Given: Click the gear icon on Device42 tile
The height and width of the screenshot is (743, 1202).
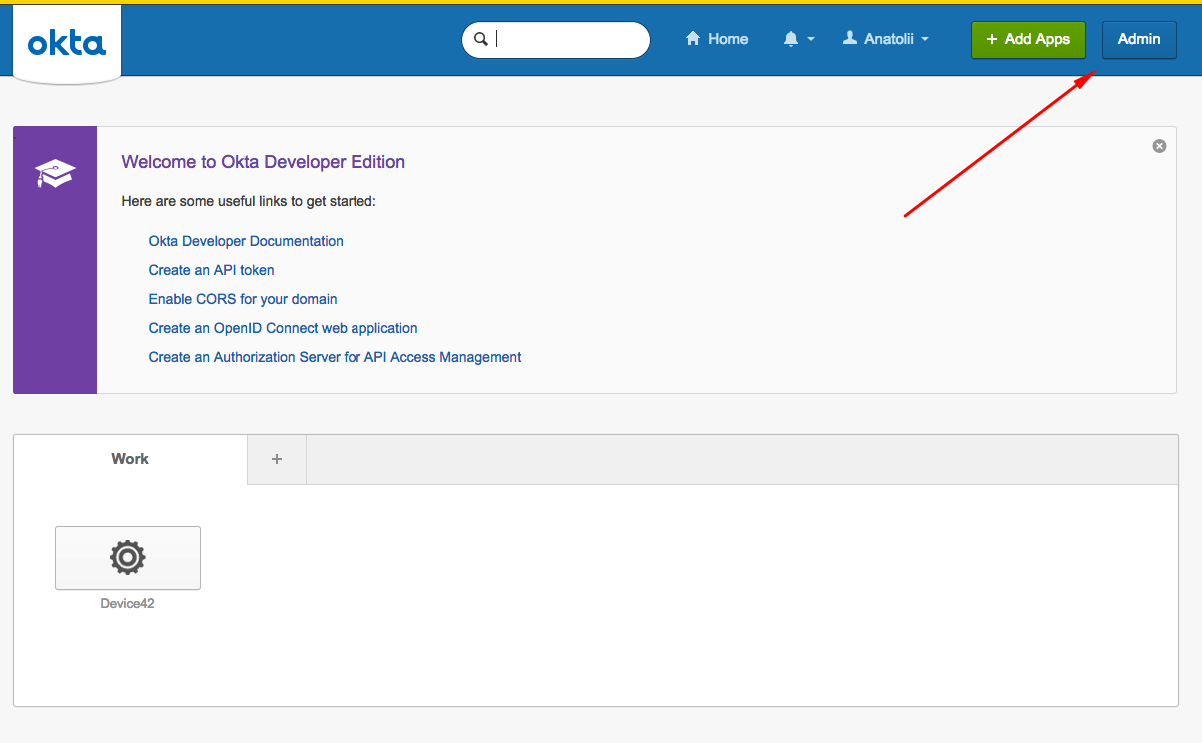Looking at the screenshot, I should click(x=127, y=558).
